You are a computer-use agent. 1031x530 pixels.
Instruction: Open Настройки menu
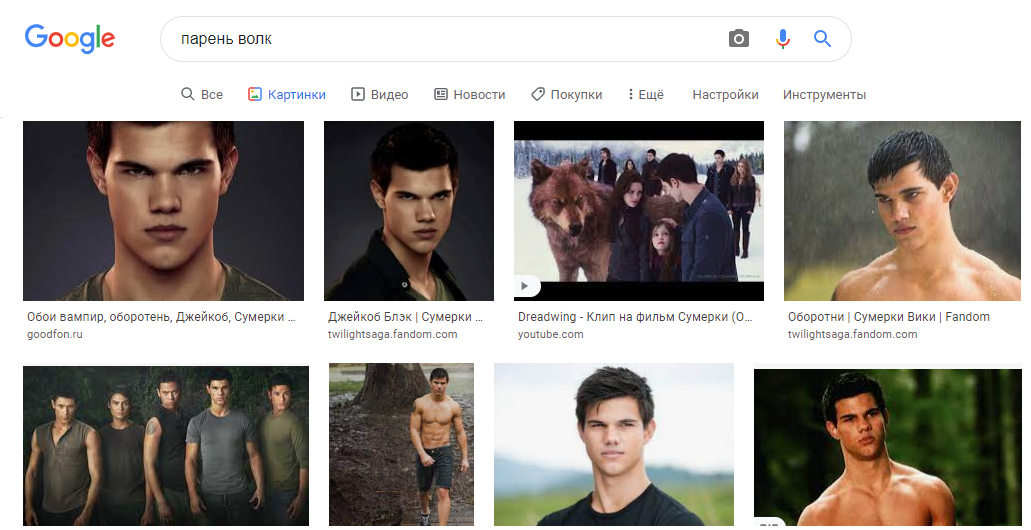(725, 94)
